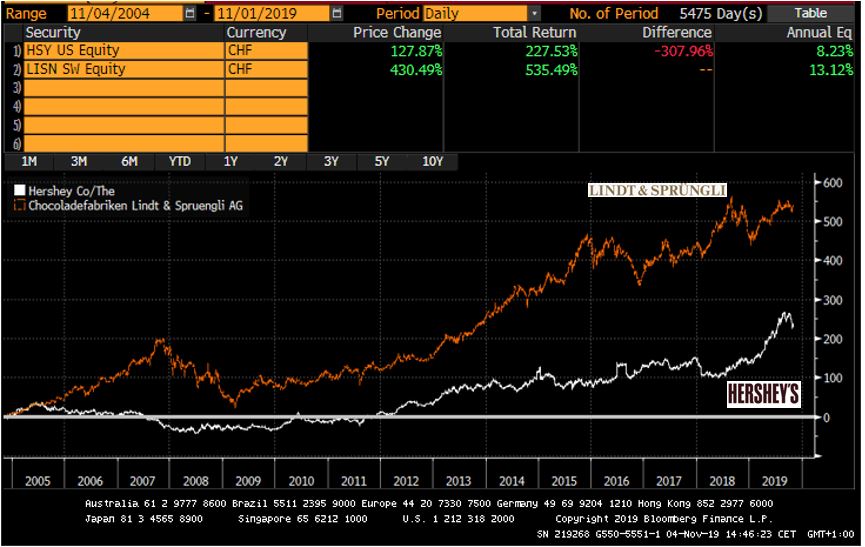Click the empty security field in row 3
This screenshot has width=865, height=547.
124,88
